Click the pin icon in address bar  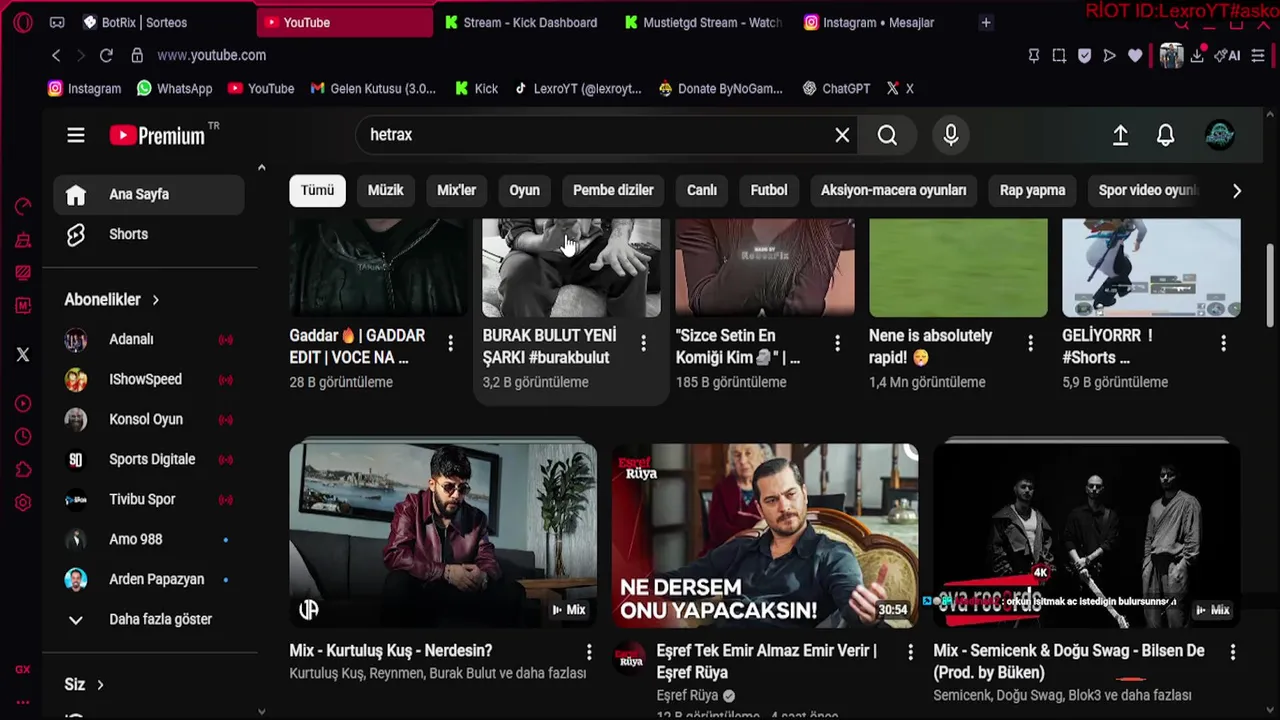point(1034,56)
